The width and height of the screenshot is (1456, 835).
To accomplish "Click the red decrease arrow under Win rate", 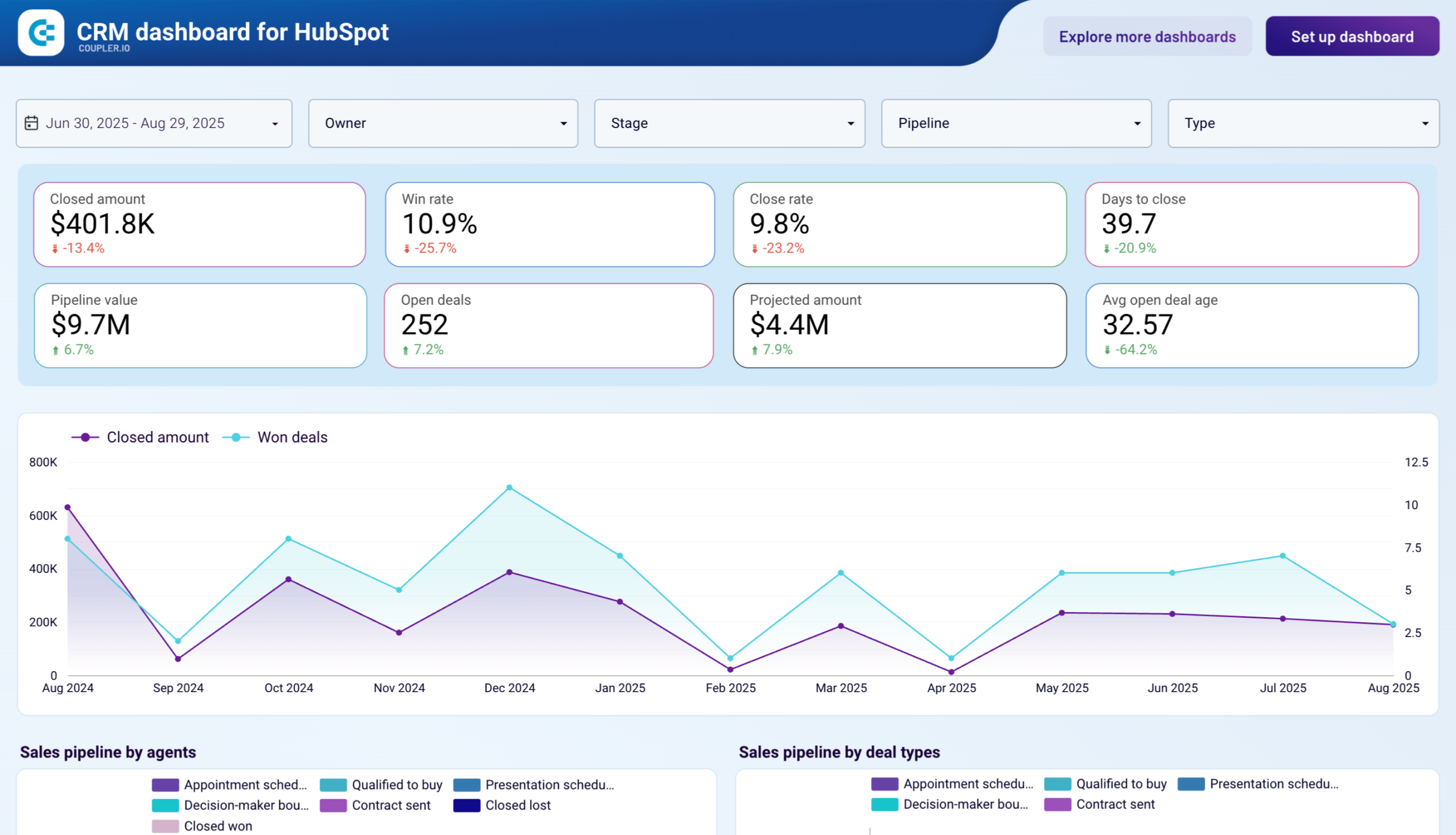I will [x=407, y=249].
